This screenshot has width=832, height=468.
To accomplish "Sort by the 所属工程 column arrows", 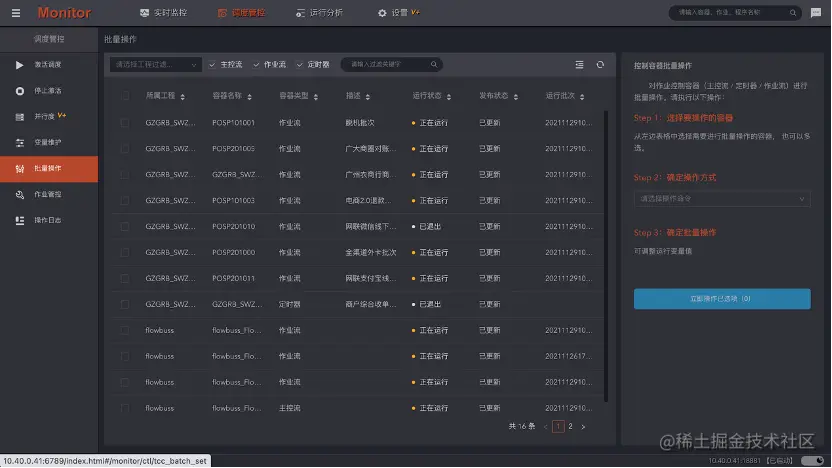I will [183, 97].
